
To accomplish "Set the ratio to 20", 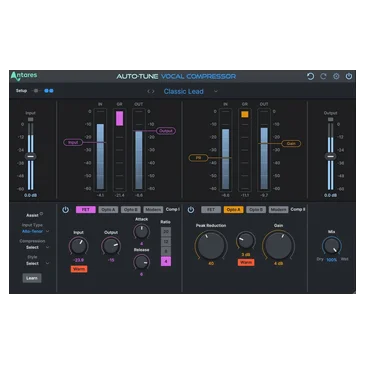I will tap(166, 232).
